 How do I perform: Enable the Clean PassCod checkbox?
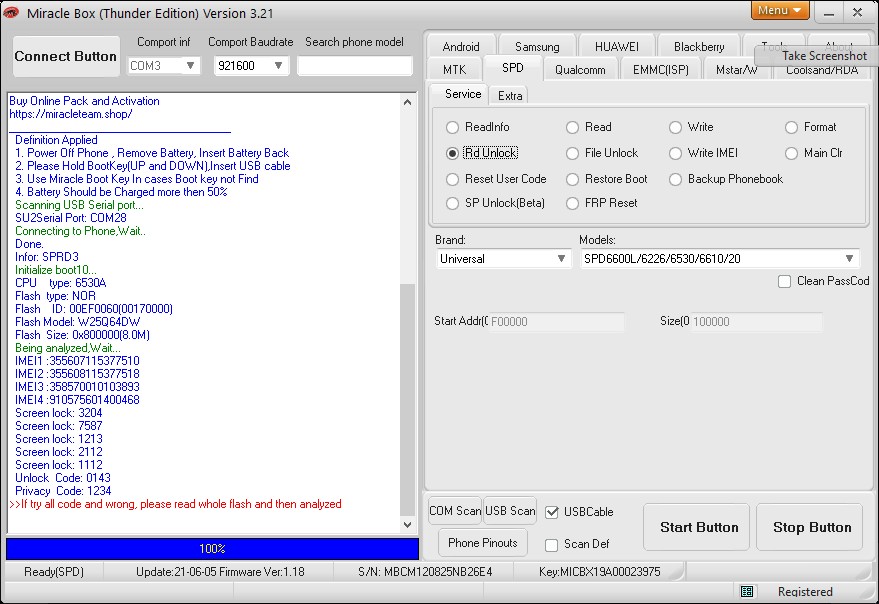(784, 282)
